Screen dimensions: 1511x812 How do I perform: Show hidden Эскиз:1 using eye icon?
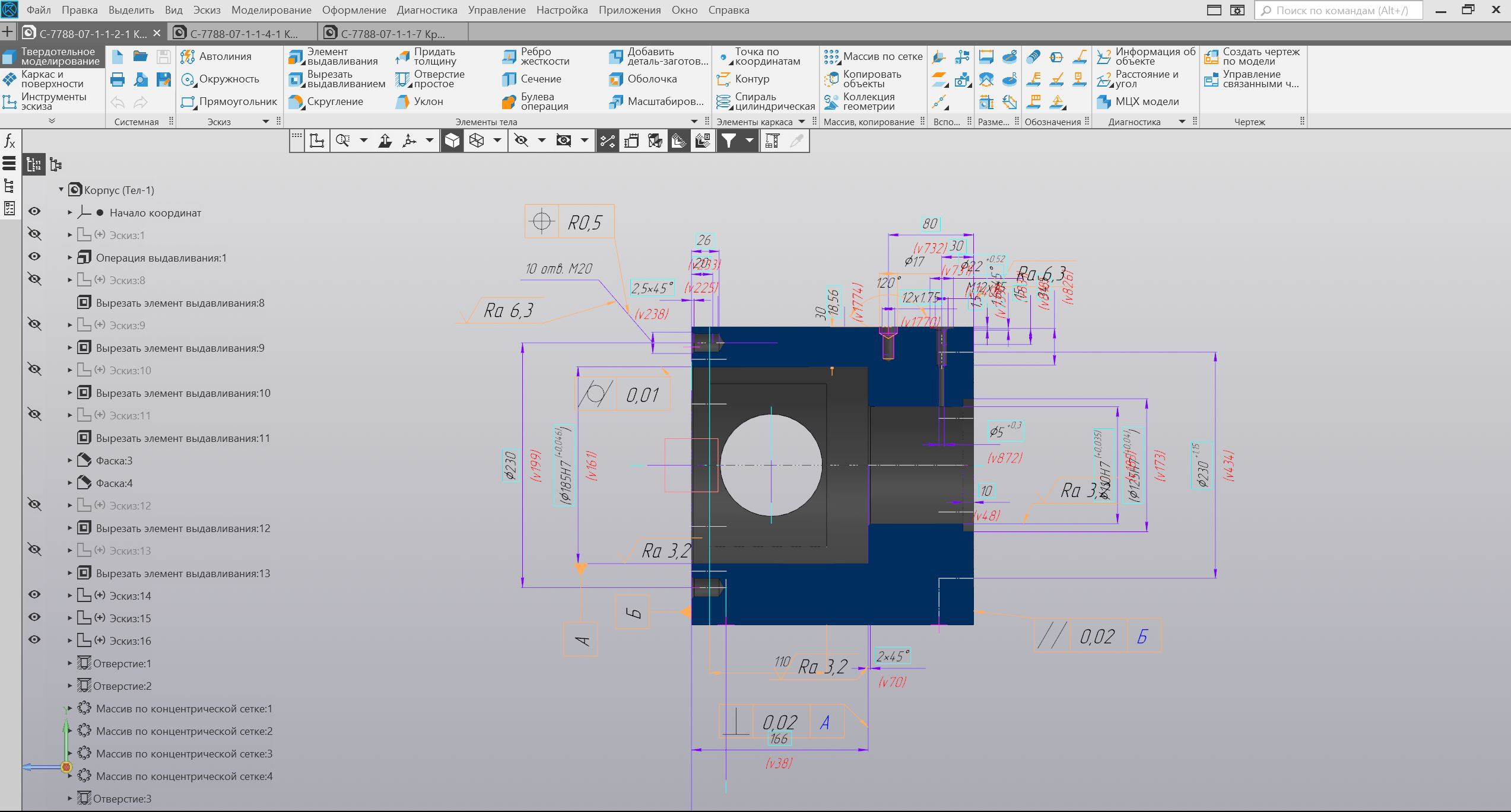[35, 234]
